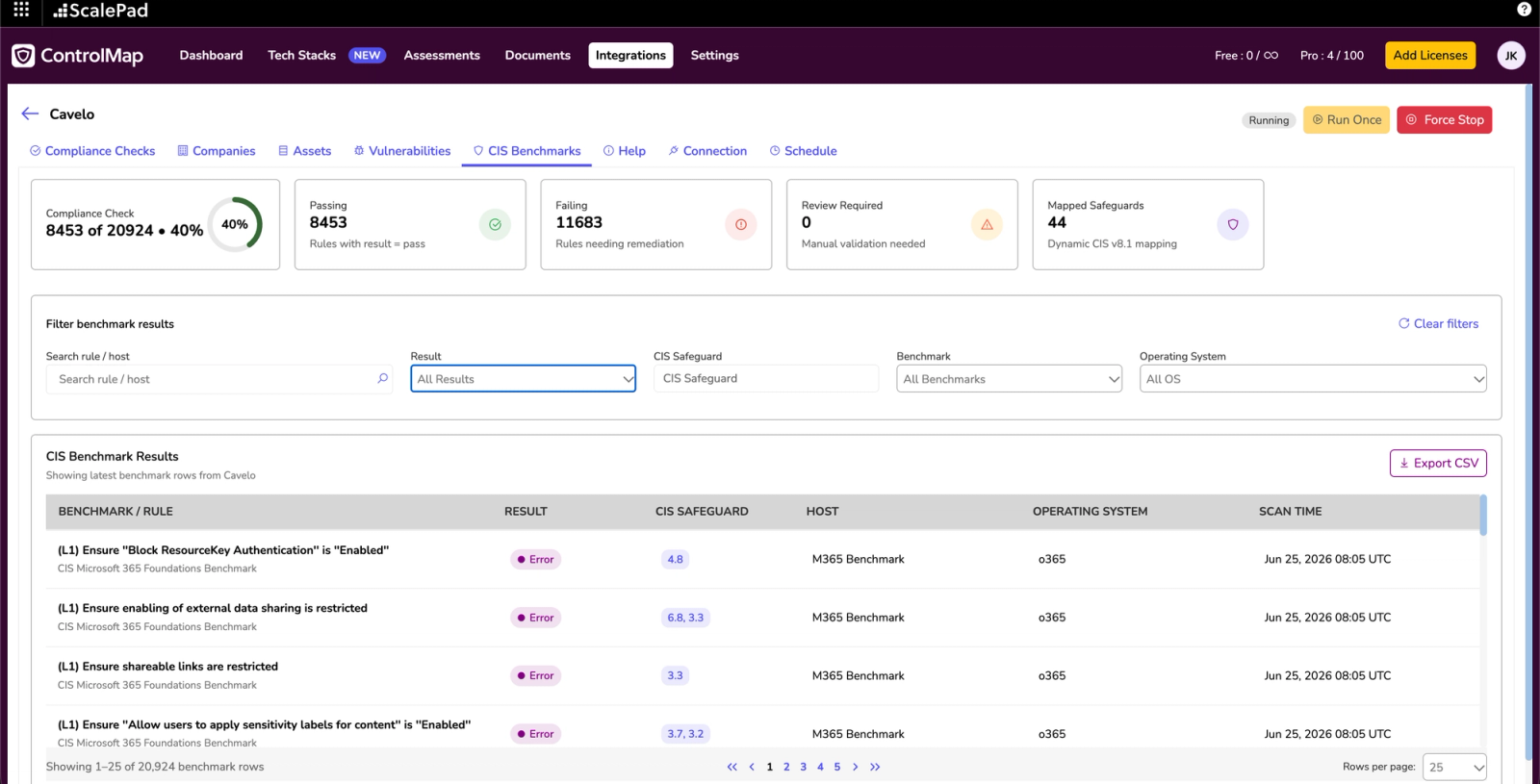Open the JK user avatar

(x=1511, y=56)
